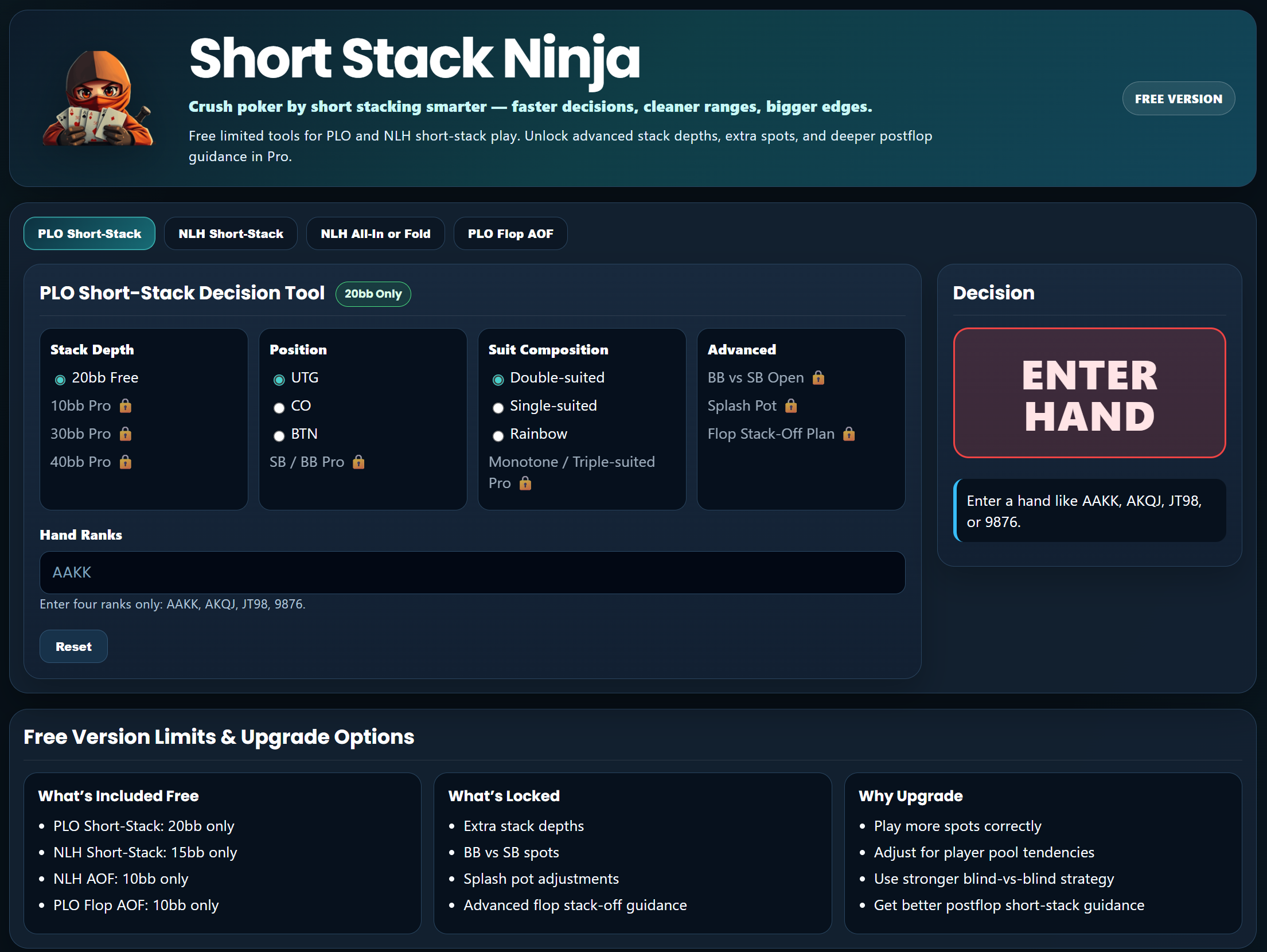The height and width of the screenshot is (952, 1267).
Task: Click the lock icon beside 30bb Pro
Action: pyautogui.click(x=126, y=434)
